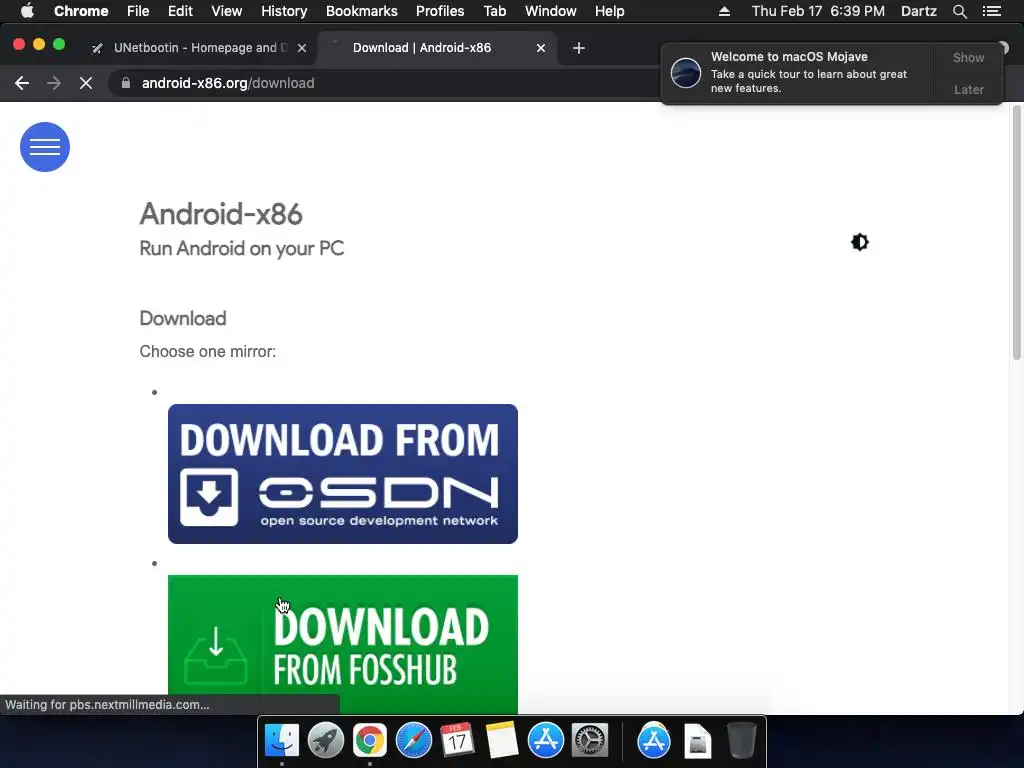Open Spotlight search magnifier icon
This screenshot has height=768, width=1024.
pos(959,11)
